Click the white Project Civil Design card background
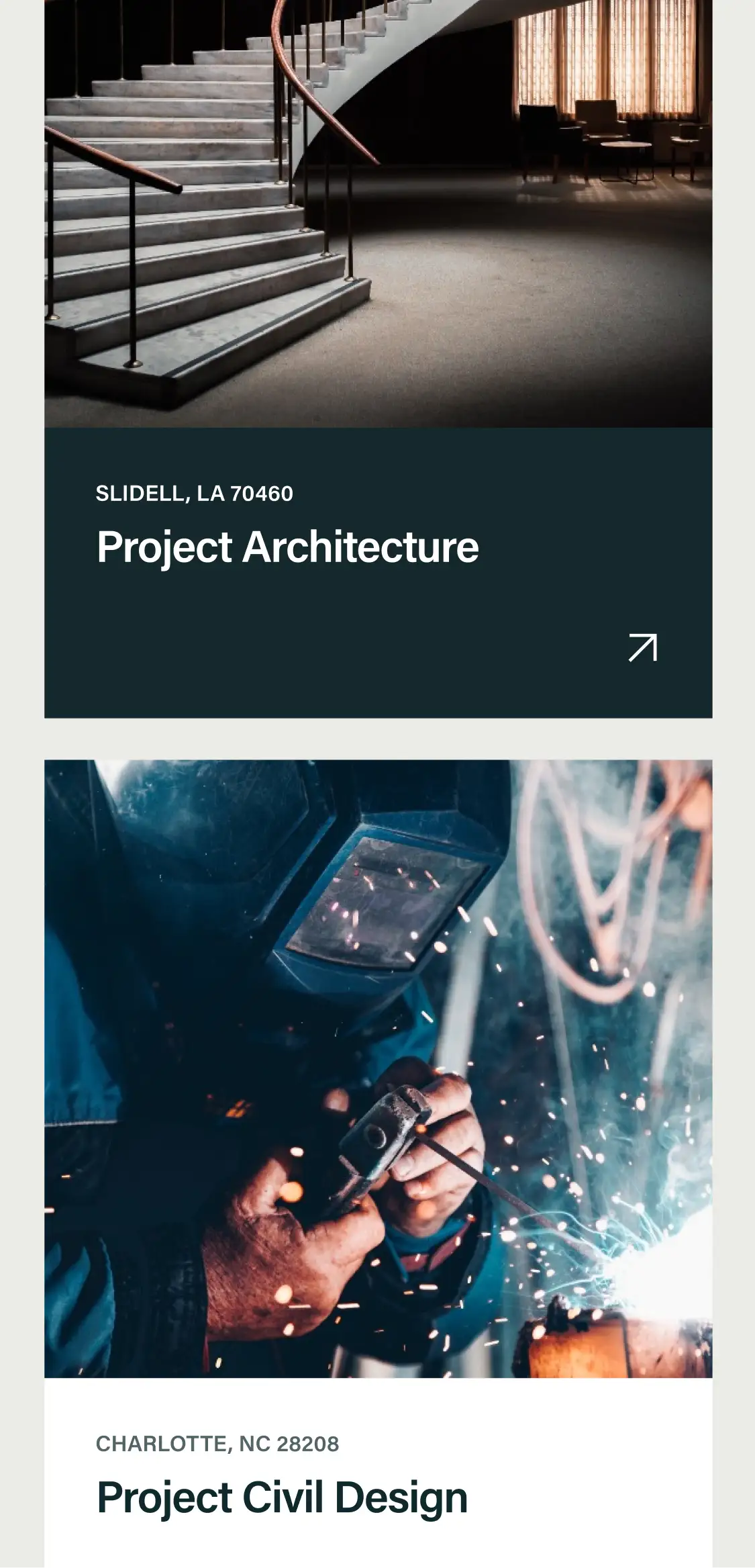This screenshot has width=755, height=1568. [379, 1473]
